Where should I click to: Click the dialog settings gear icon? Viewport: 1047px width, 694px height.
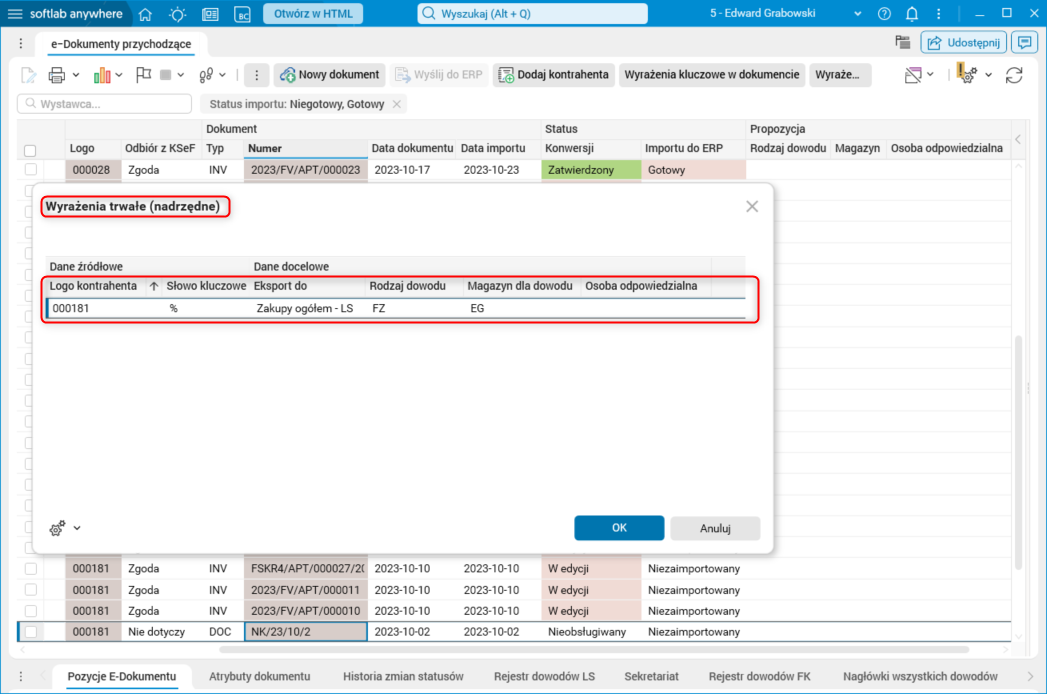pos(57,528)
